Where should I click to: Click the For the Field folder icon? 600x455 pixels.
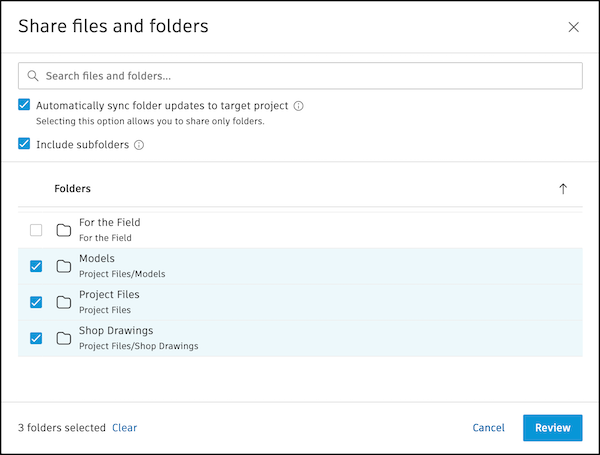(x=64, y=230)
